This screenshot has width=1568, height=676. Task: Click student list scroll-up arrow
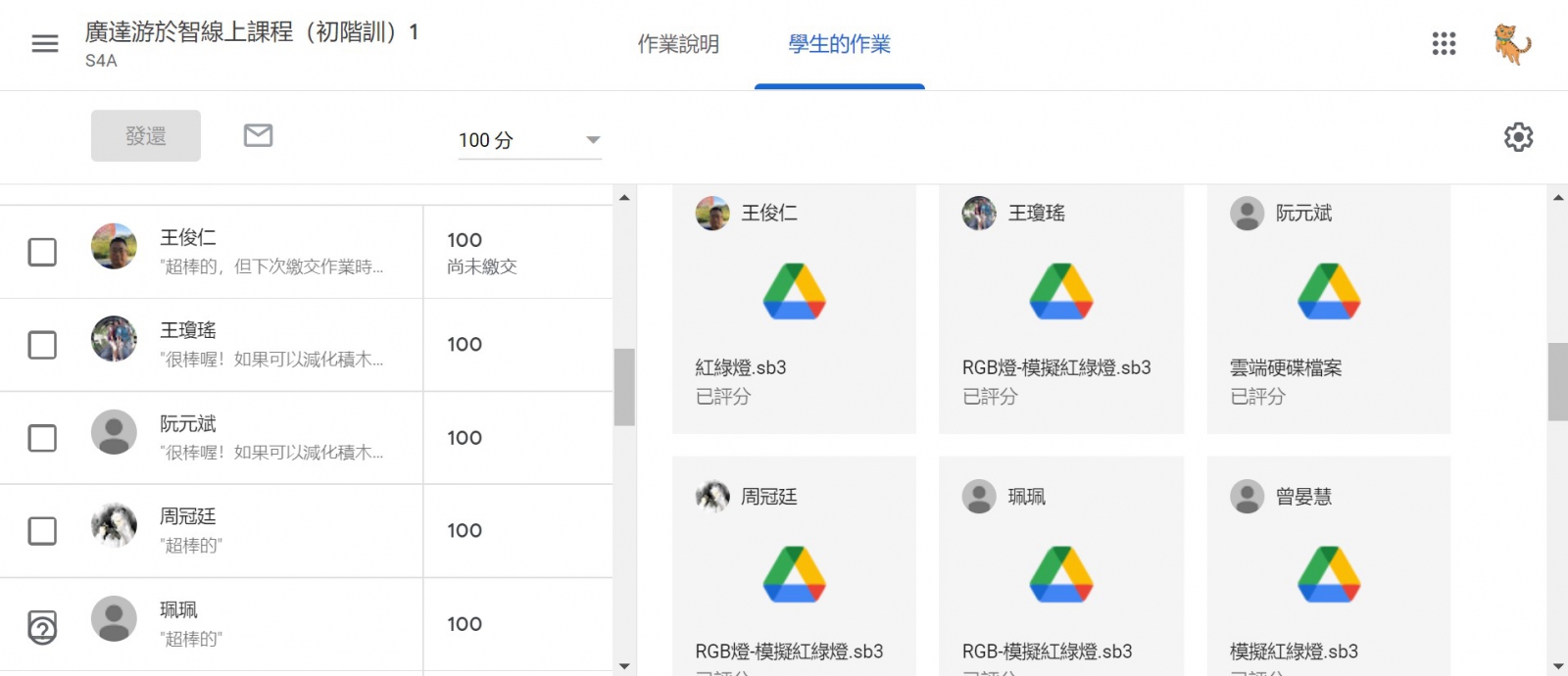tap(624, 197)
